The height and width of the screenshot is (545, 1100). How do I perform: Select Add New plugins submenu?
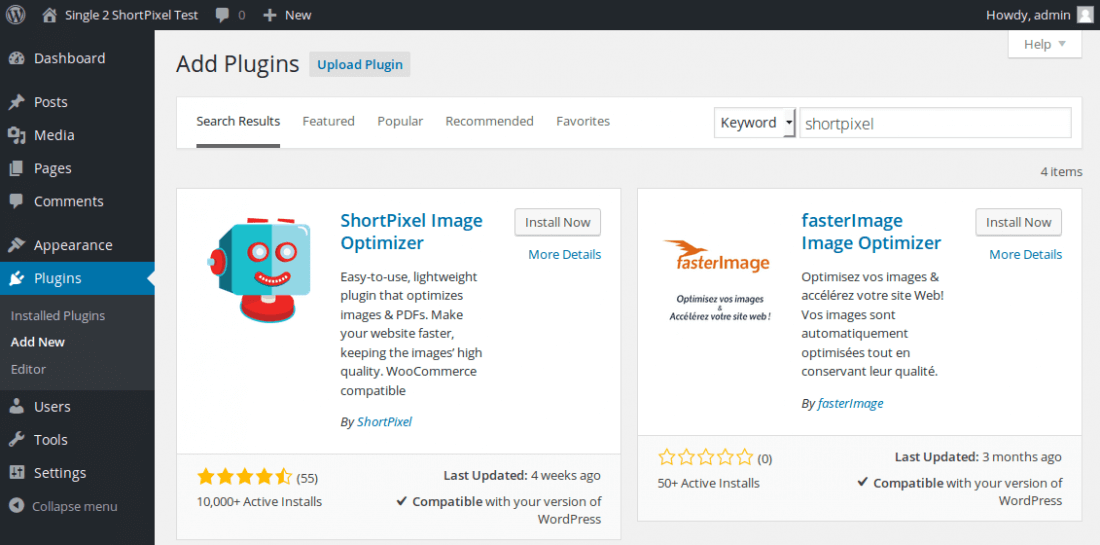[x=38, y=342]
